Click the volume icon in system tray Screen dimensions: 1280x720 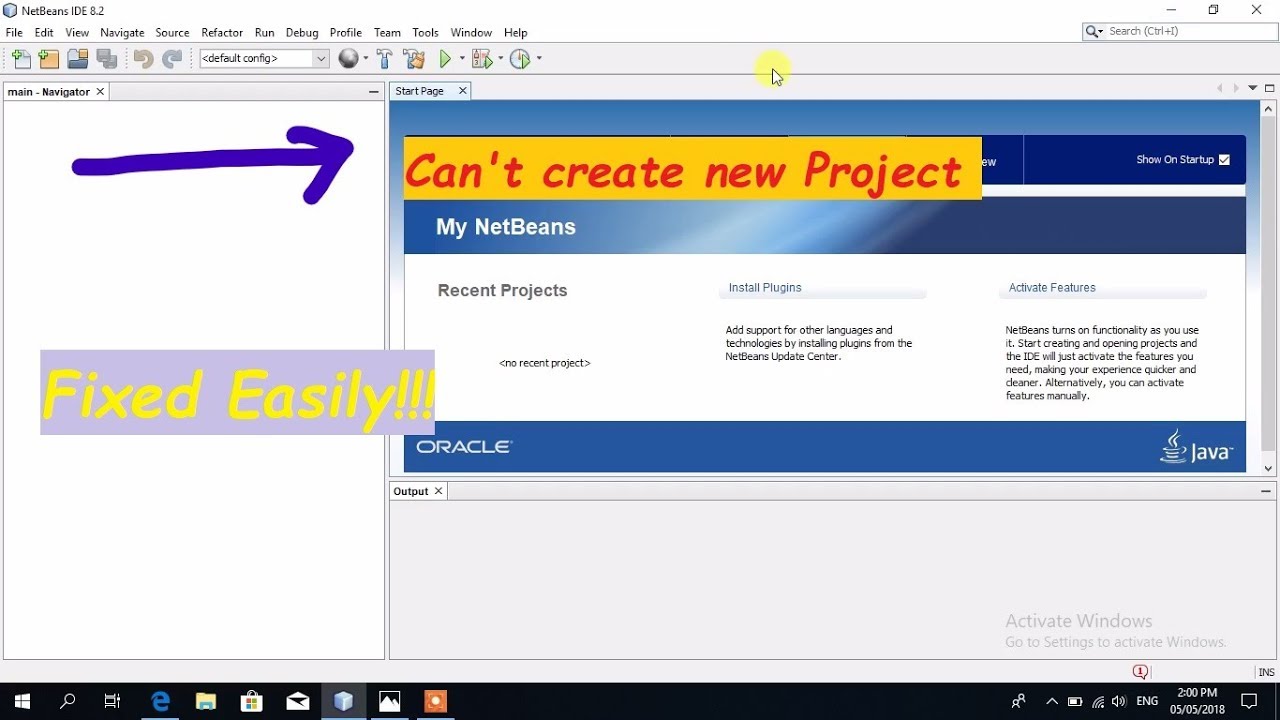[x=1119, y=701]
